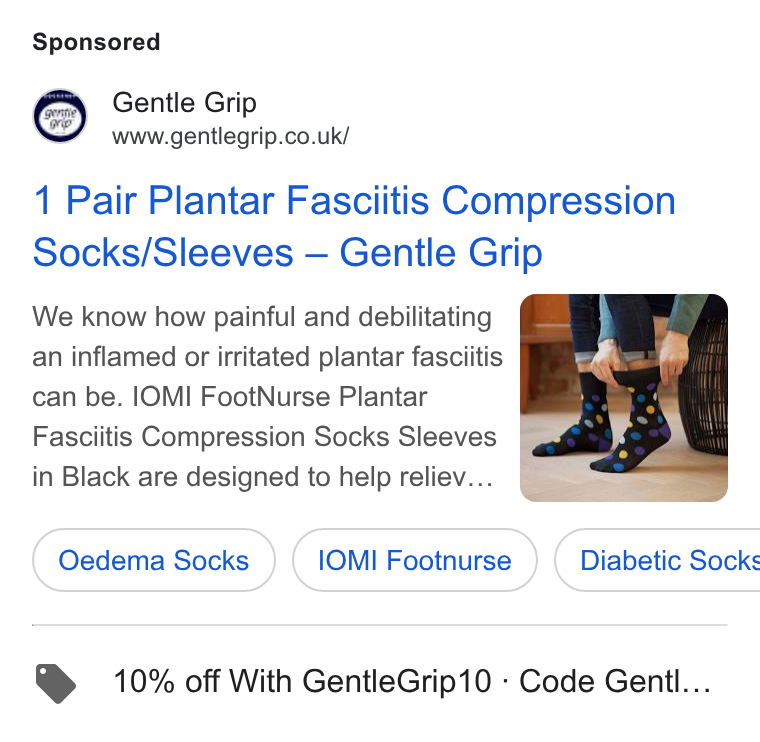Open the polka dot socks product thumbnail
This screenshot has height=742, width=760.
tap(624, 397)
